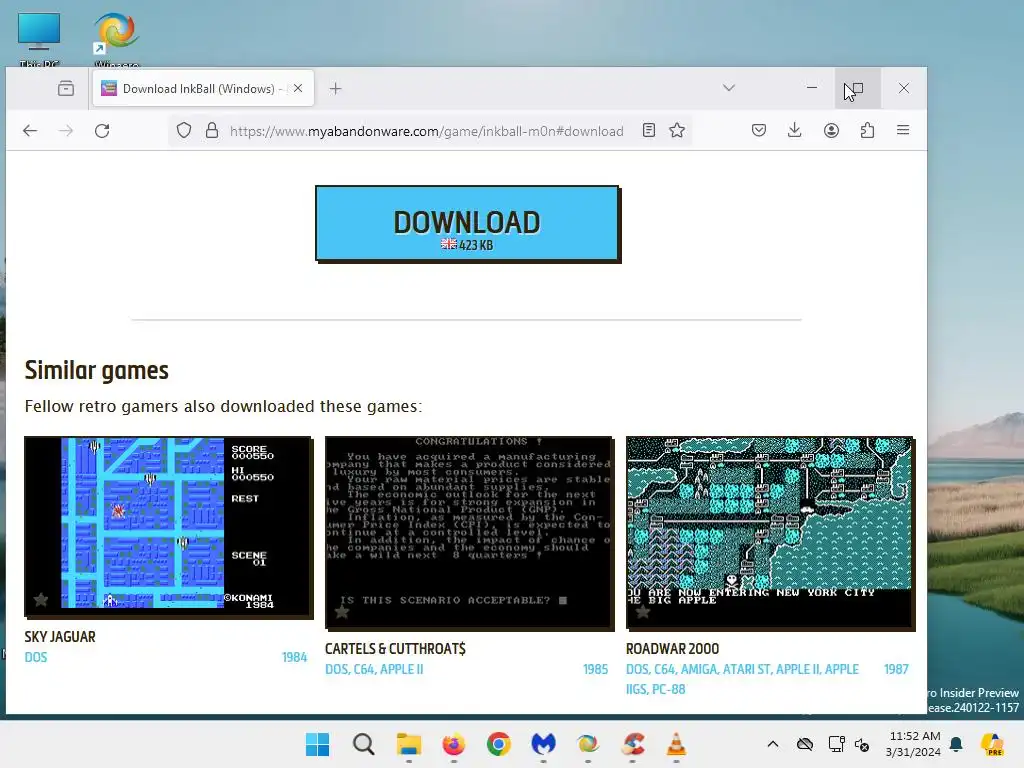Open the CARTELS & CUTTHROAT$ game link
This screenshot has height=768, width=1024.
point(395,648)
